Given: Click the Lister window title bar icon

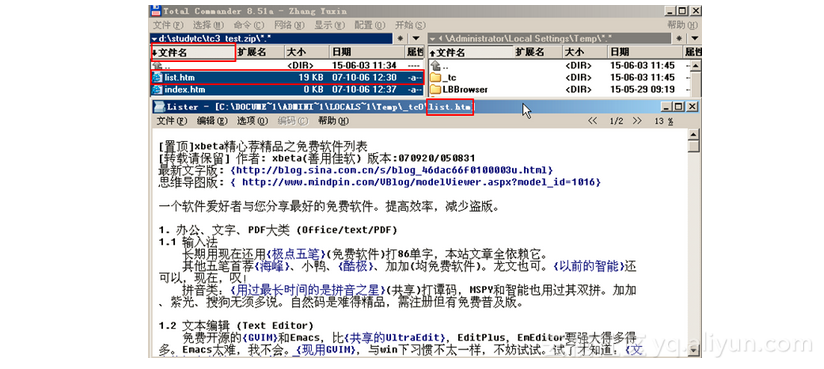Looking at the screenshot, I should click(158, 107).
